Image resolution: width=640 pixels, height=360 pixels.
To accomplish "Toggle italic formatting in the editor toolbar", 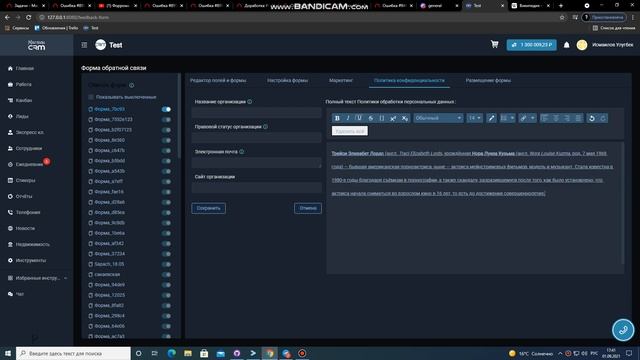I will point(348,118).
